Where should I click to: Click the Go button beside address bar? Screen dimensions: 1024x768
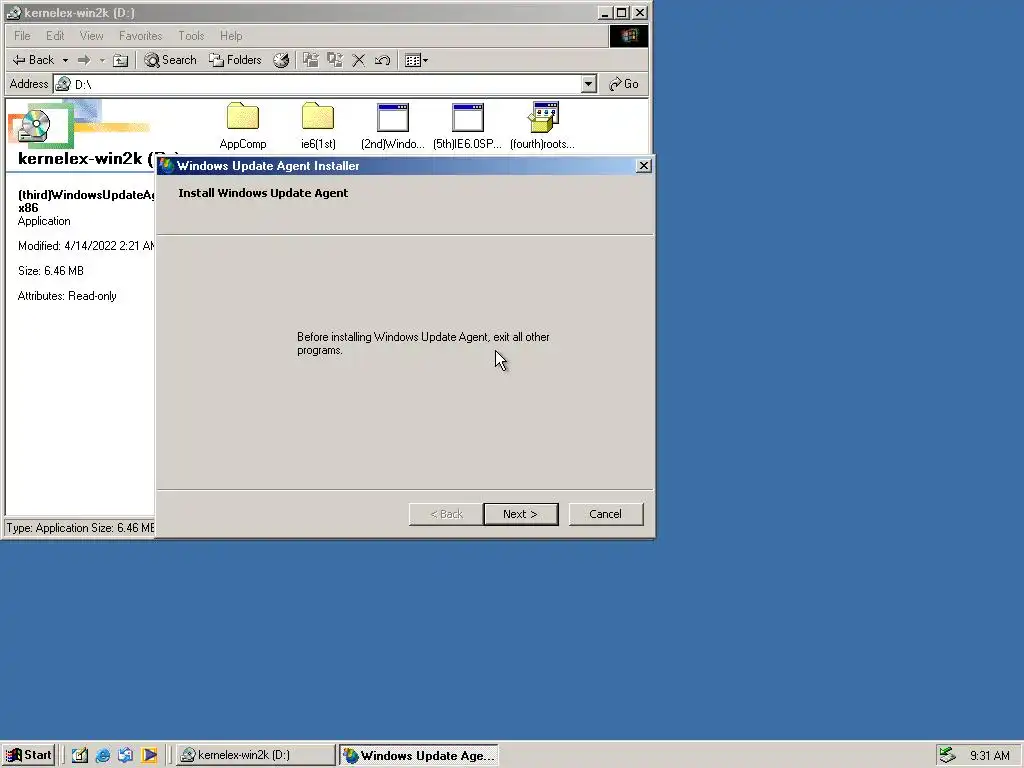(624, 84)
